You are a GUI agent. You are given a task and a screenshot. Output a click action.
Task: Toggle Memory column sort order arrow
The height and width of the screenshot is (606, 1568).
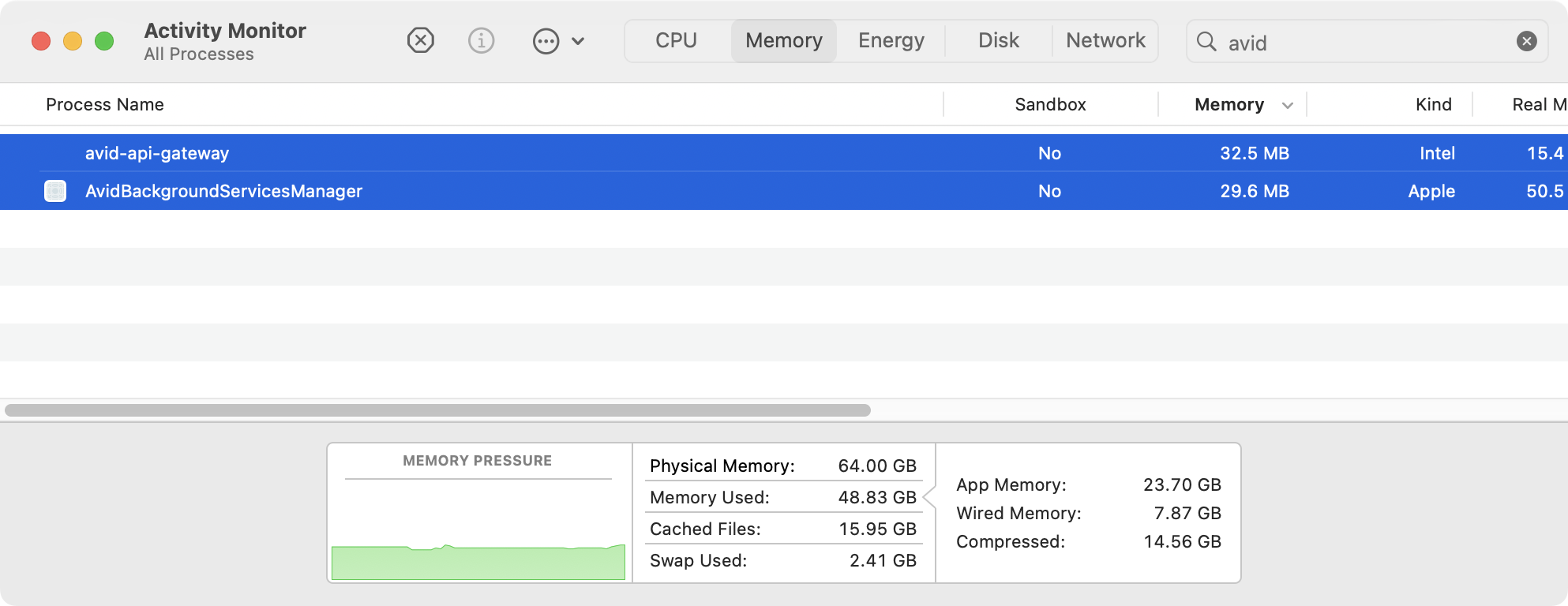(x=1287, y=105)
